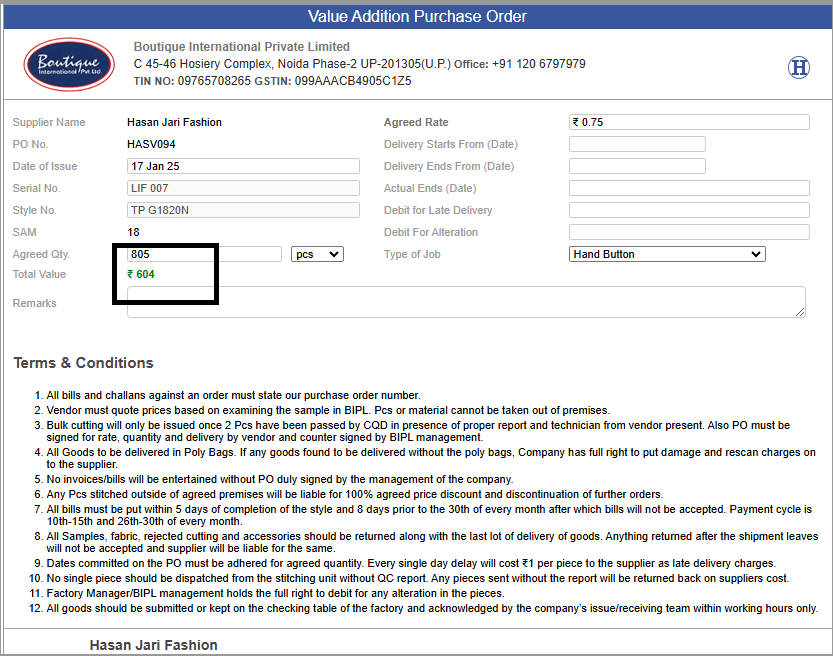Click the Terms & Conditions heading
Viewport: 833px width, 656px height.
(83, 363)
